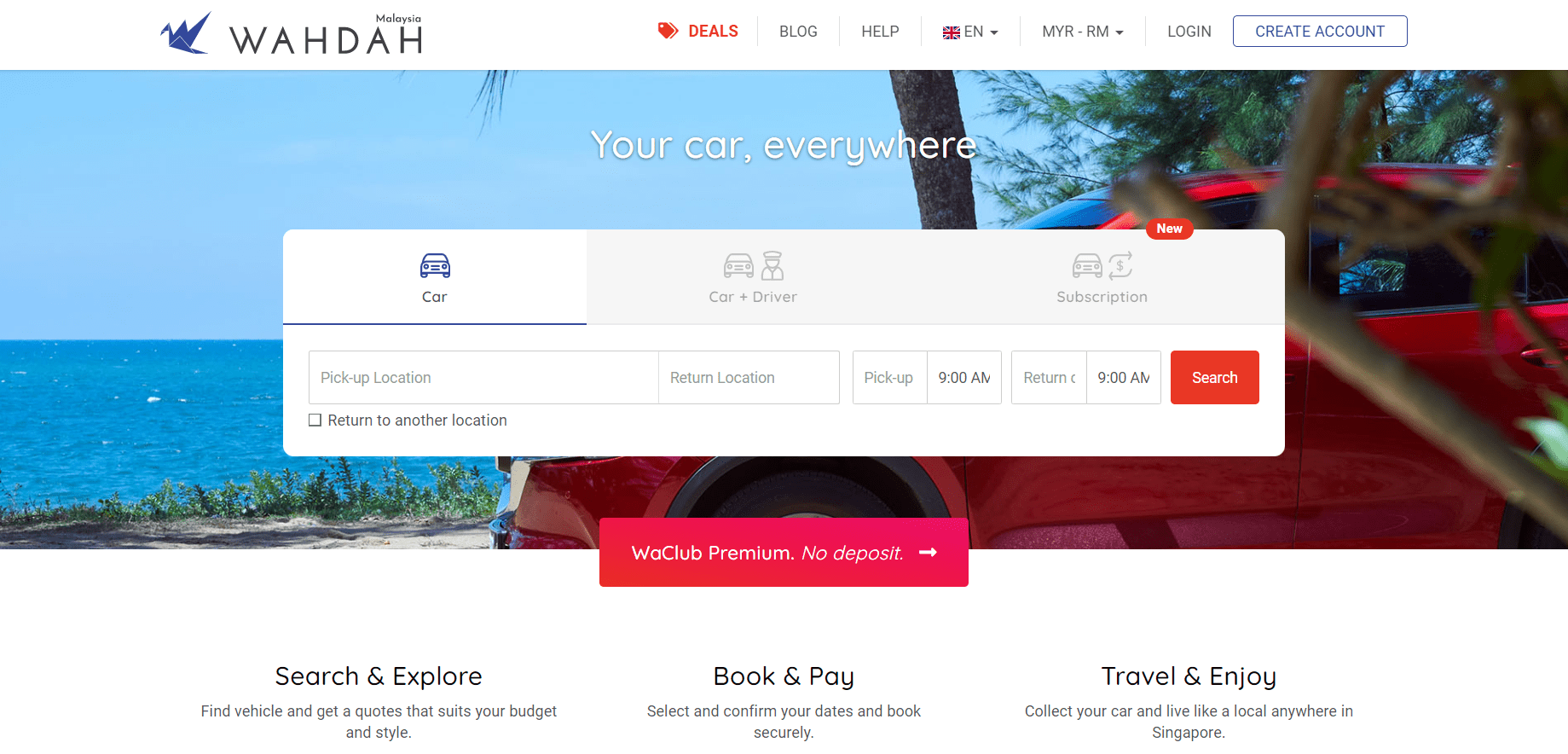Click the arrow on WaClub Premium banner

928,553
